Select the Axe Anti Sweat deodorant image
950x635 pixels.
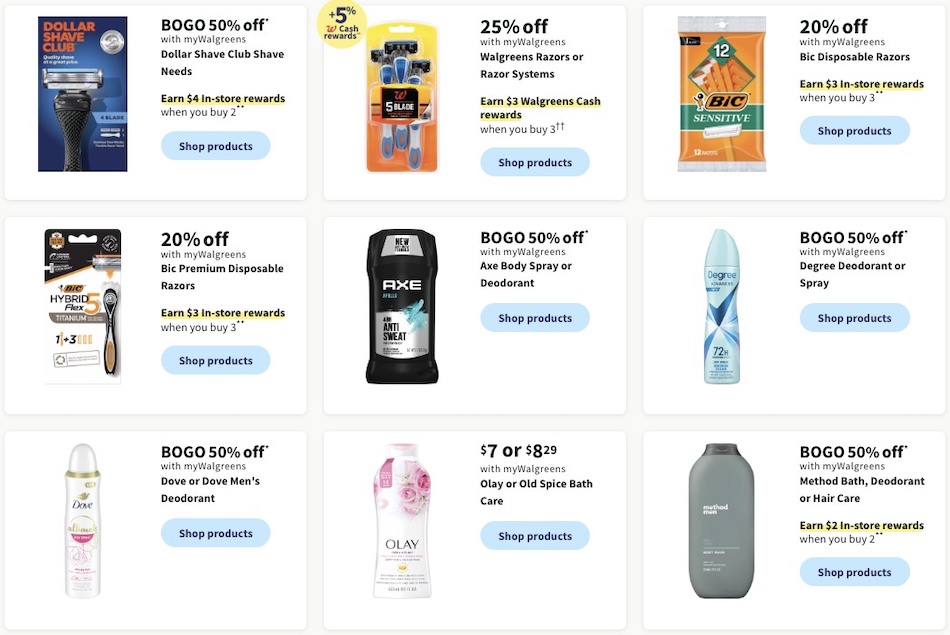coord(404,305)
